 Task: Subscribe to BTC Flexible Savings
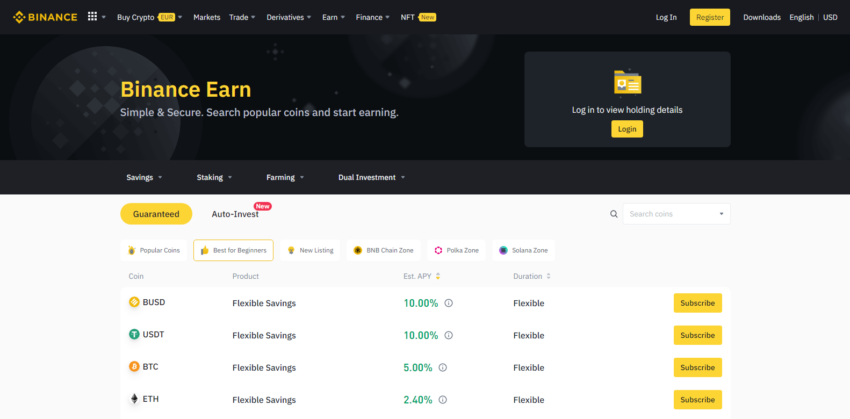point(698,368)
